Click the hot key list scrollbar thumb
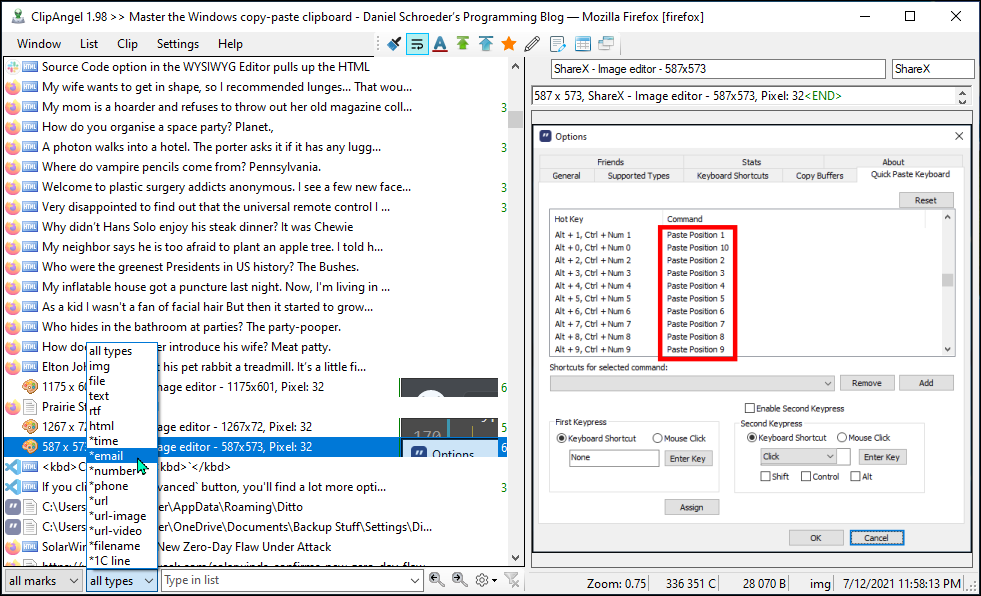The image size is (981, 596). [x=947, y=280]
